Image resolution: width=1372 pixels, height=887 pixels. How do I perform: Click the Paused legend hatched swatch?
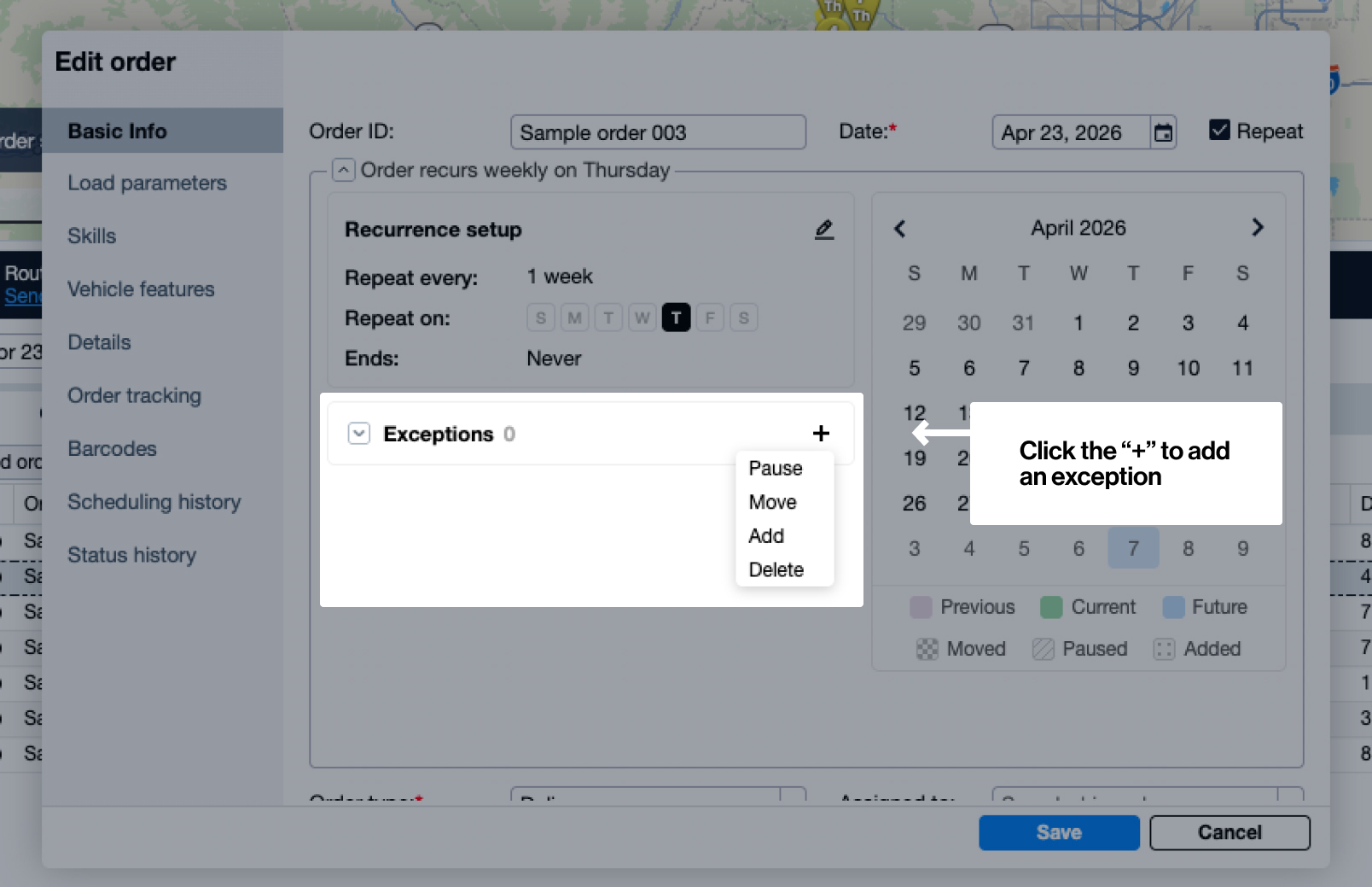coord(1043,649)
